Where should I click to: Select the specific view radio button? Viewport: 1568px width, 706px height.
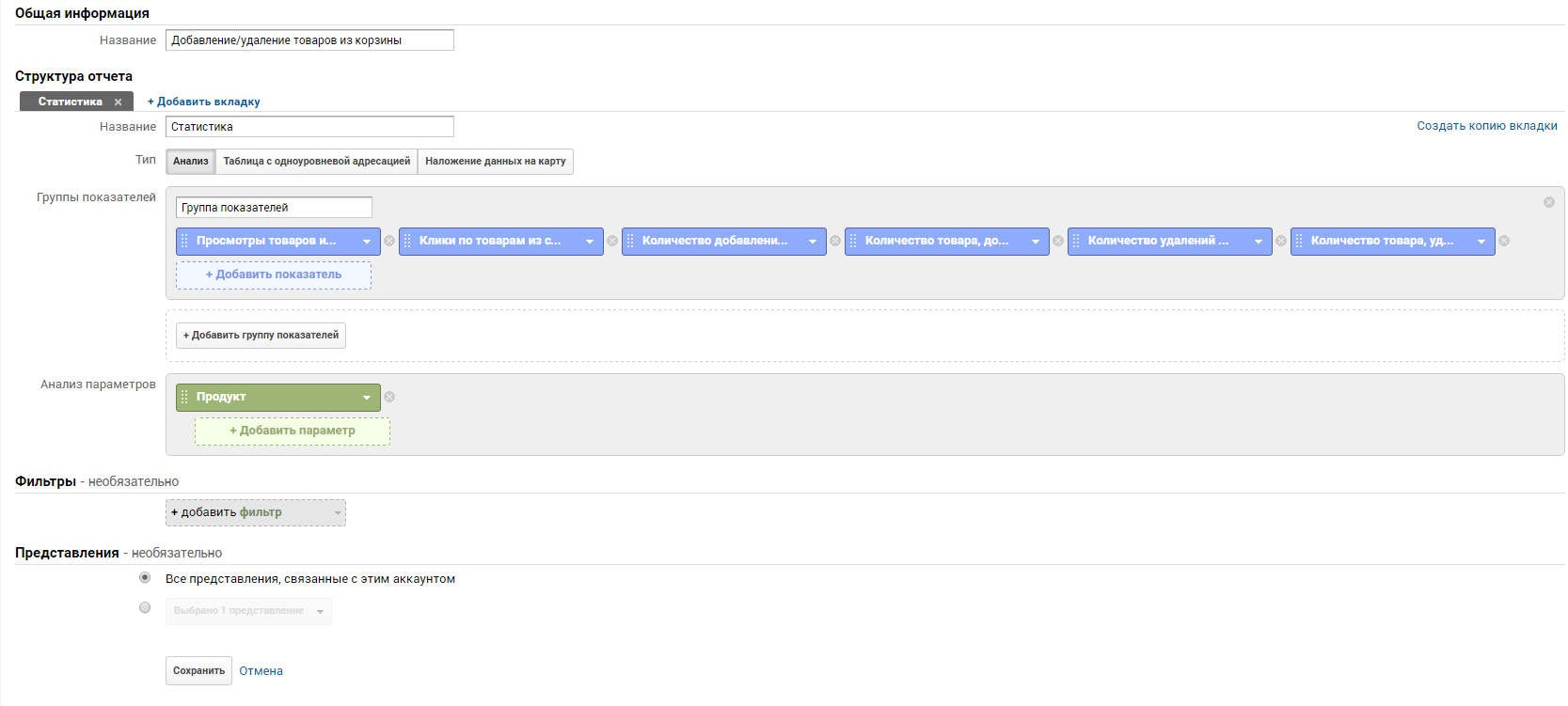(x=145, y=607)
